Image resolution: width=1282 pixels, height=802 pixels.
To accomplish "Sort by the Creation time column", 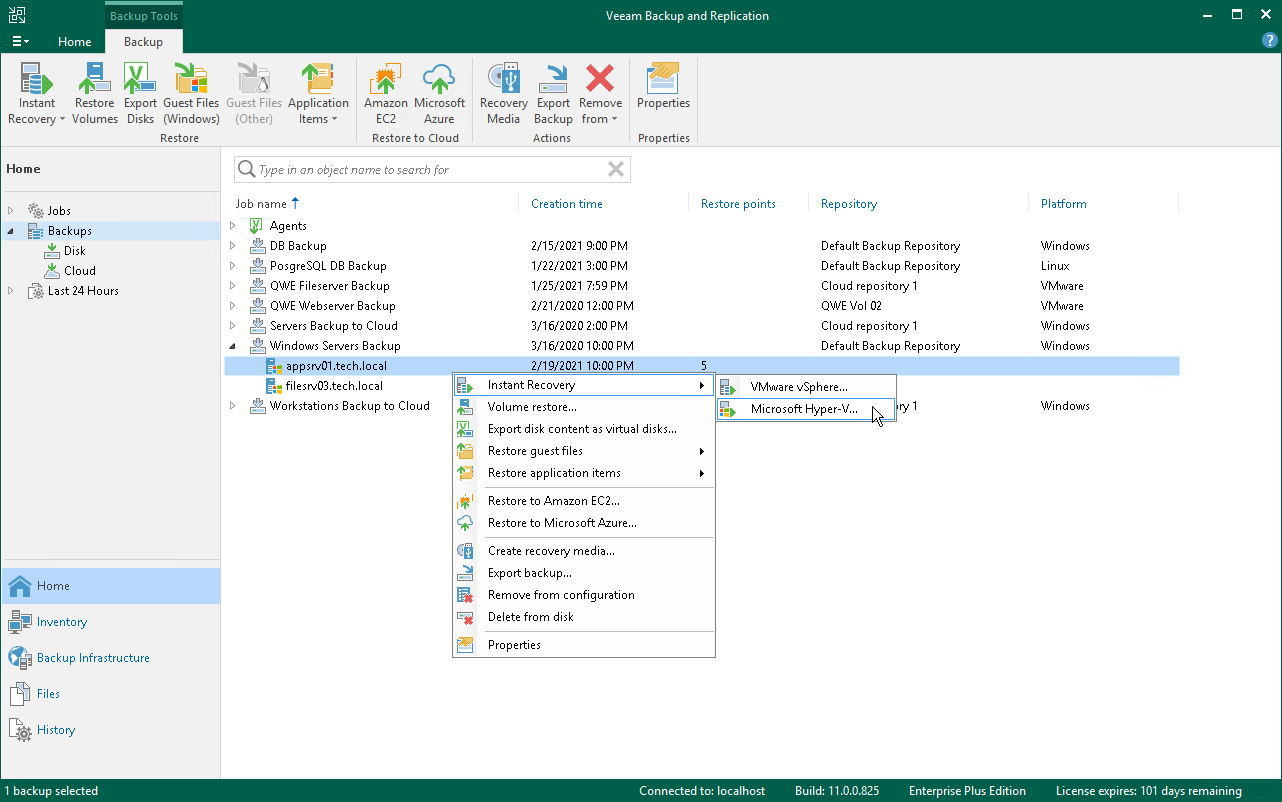I will 567,204.
